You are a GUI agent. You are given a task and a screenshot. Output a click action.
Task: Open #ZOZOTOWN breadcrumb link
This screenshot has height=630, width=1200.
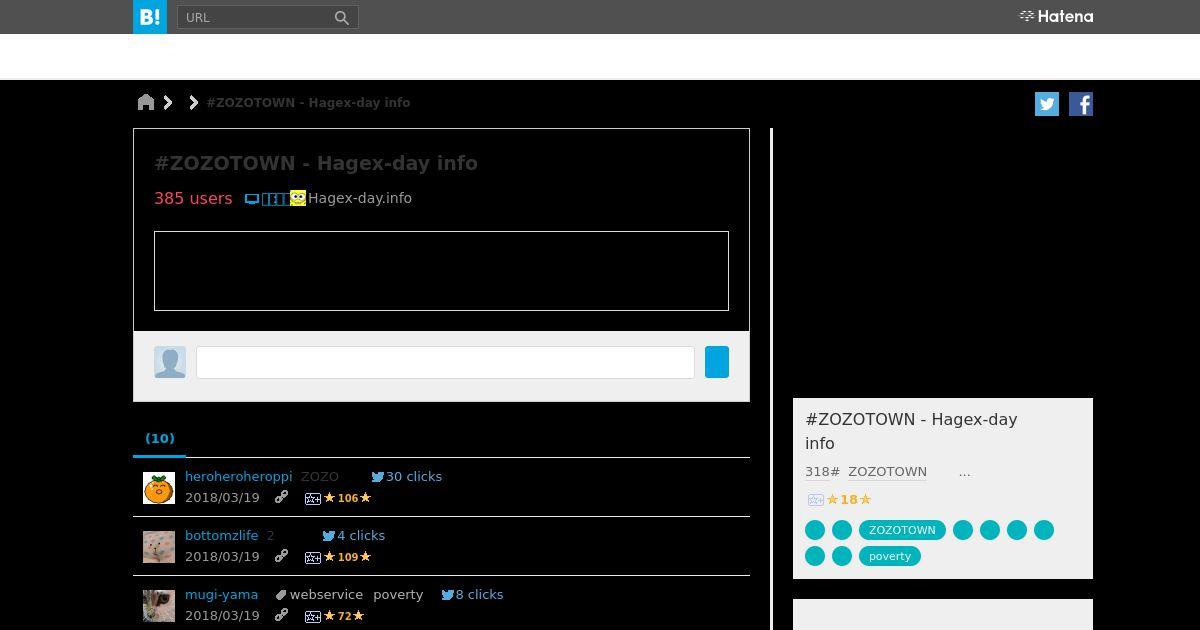pyautogui.click(x=308, y=102)
